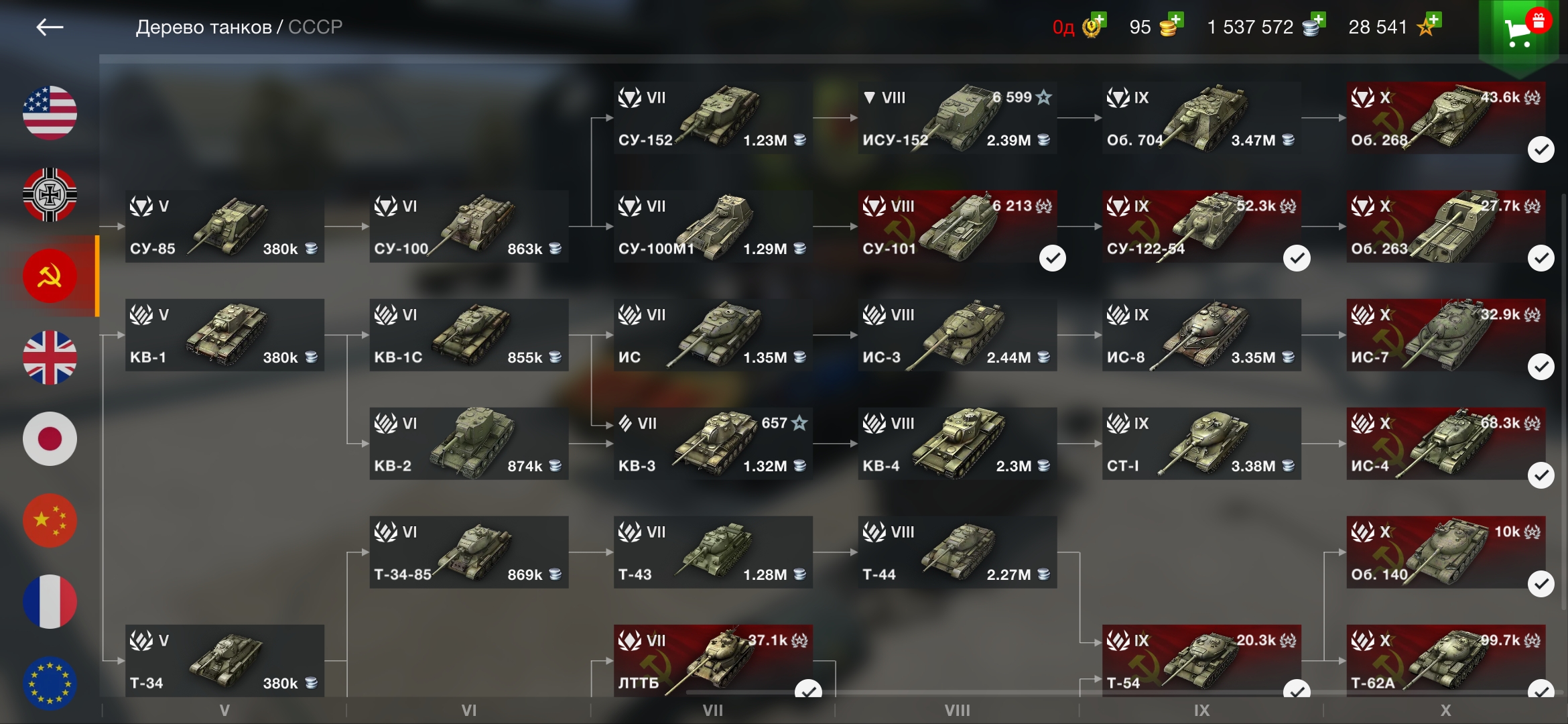The height and width of the screenshot is (724, 1568).
Task: Expand the ИСУ-152 tier VIII triangle marker
Action: click(869, 98)
